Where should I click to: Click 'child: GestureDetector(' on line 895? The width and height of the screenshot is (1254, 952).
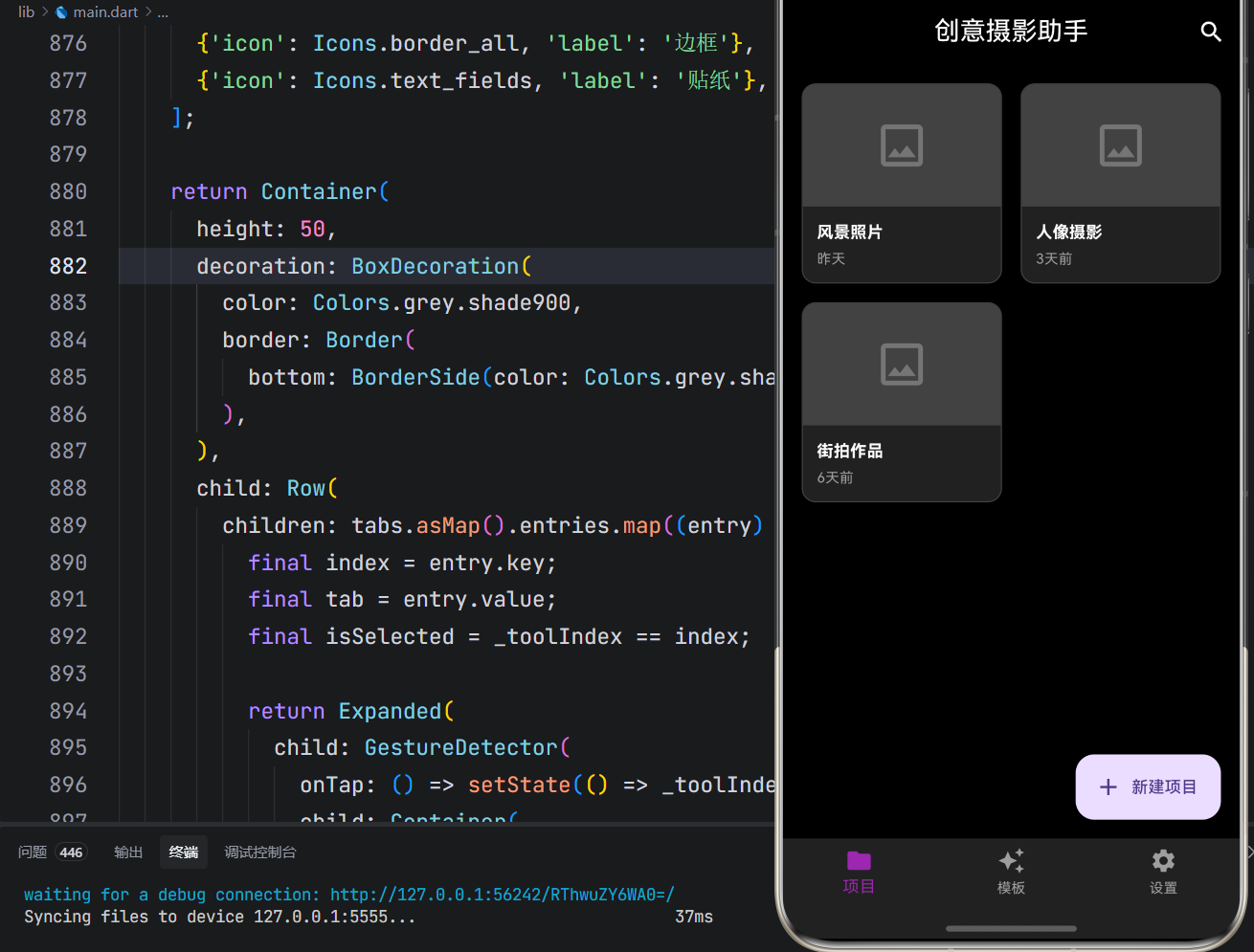(x=422, y=747)
